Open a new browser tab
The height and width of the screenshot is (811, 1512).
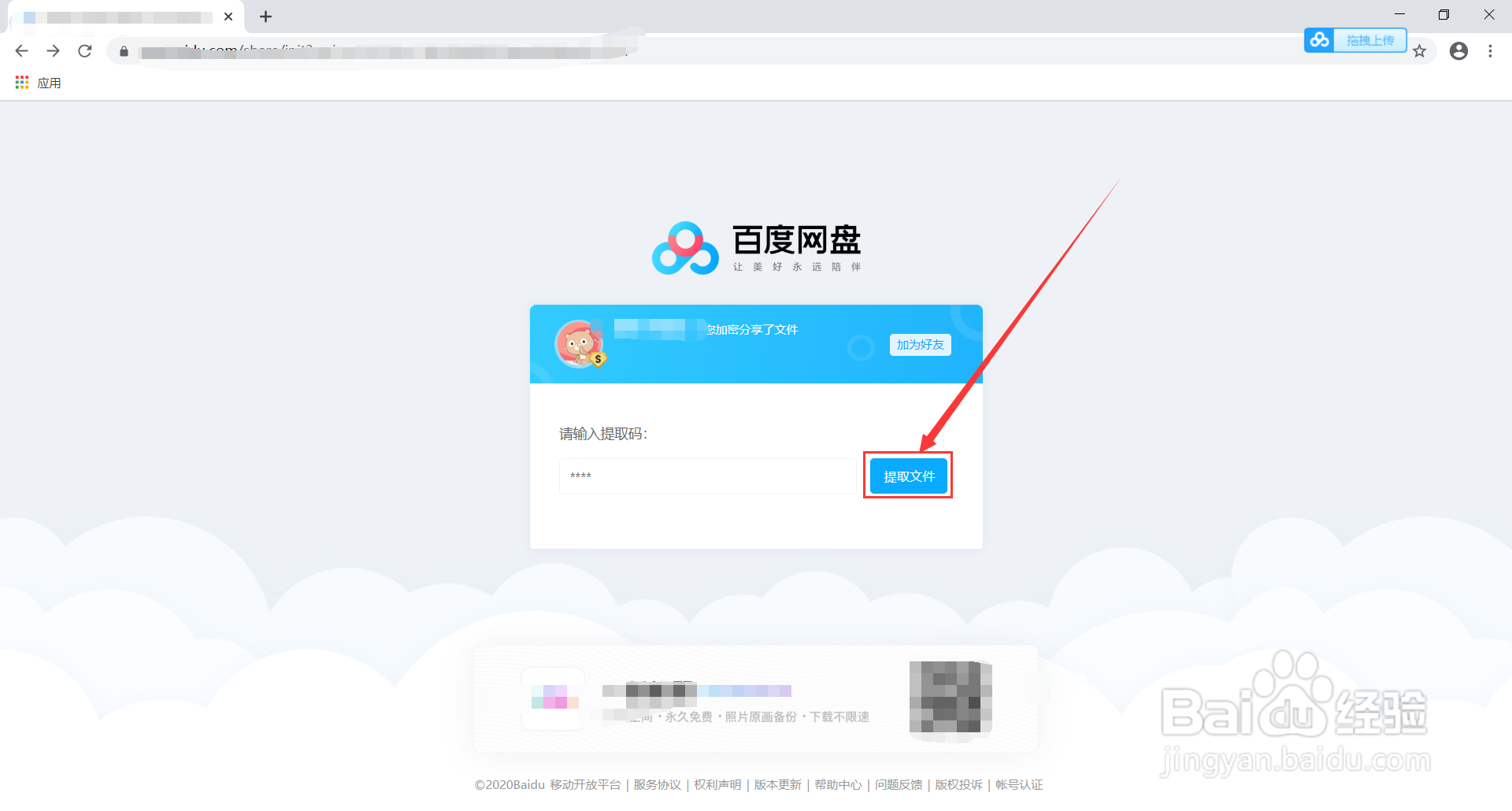pos(265,16)
